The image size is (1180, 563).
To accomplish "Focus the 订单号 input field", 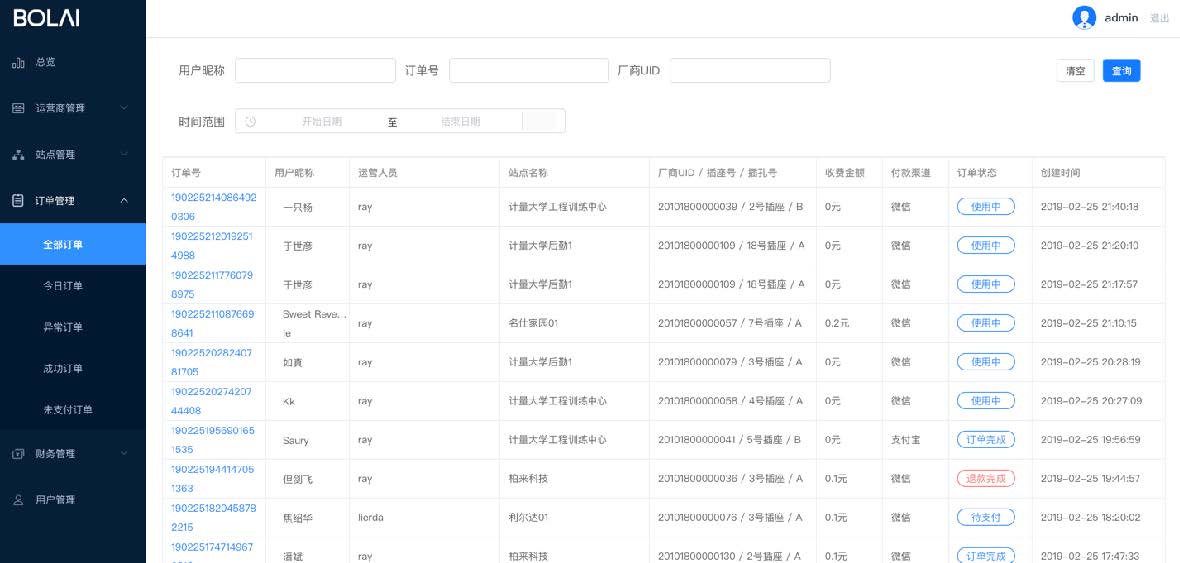I will tap(529, 71).
